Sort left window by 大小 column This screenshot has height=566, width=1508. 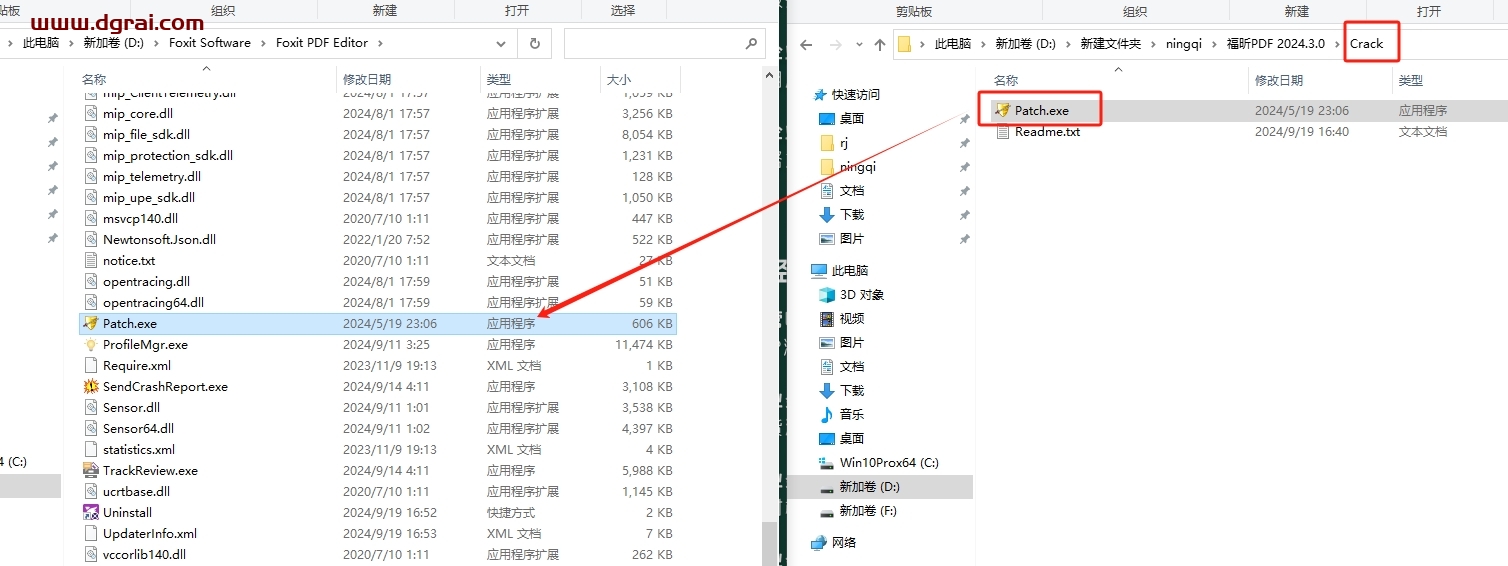coord(618,79)
